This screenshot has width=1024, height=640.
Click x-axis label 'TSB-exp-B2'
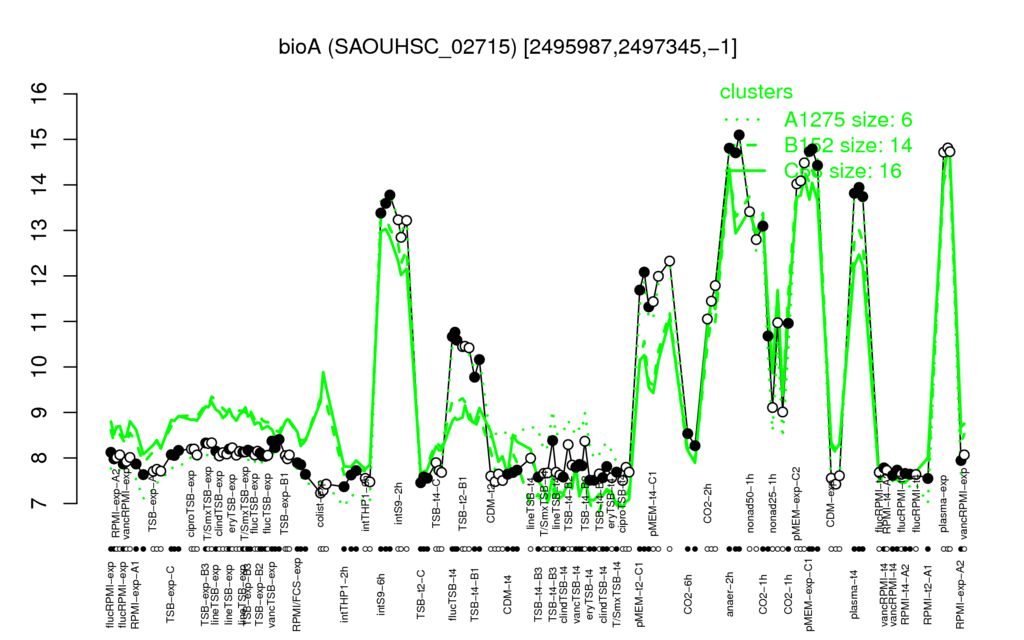click(259, 593)
